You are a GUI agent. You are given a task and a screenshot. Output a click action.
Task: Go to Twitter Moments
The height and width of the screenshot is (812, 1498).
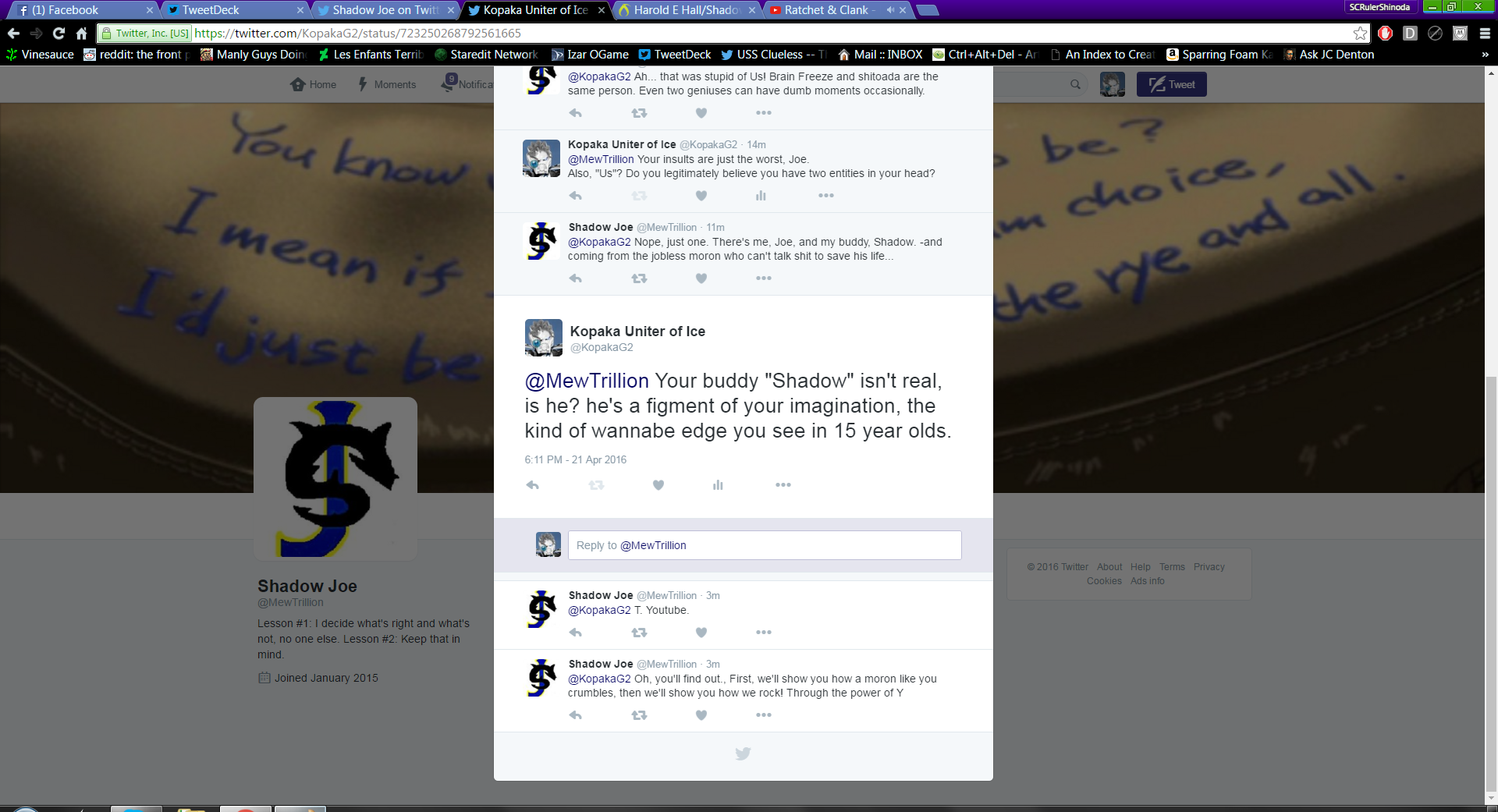[x=387, y=84]
